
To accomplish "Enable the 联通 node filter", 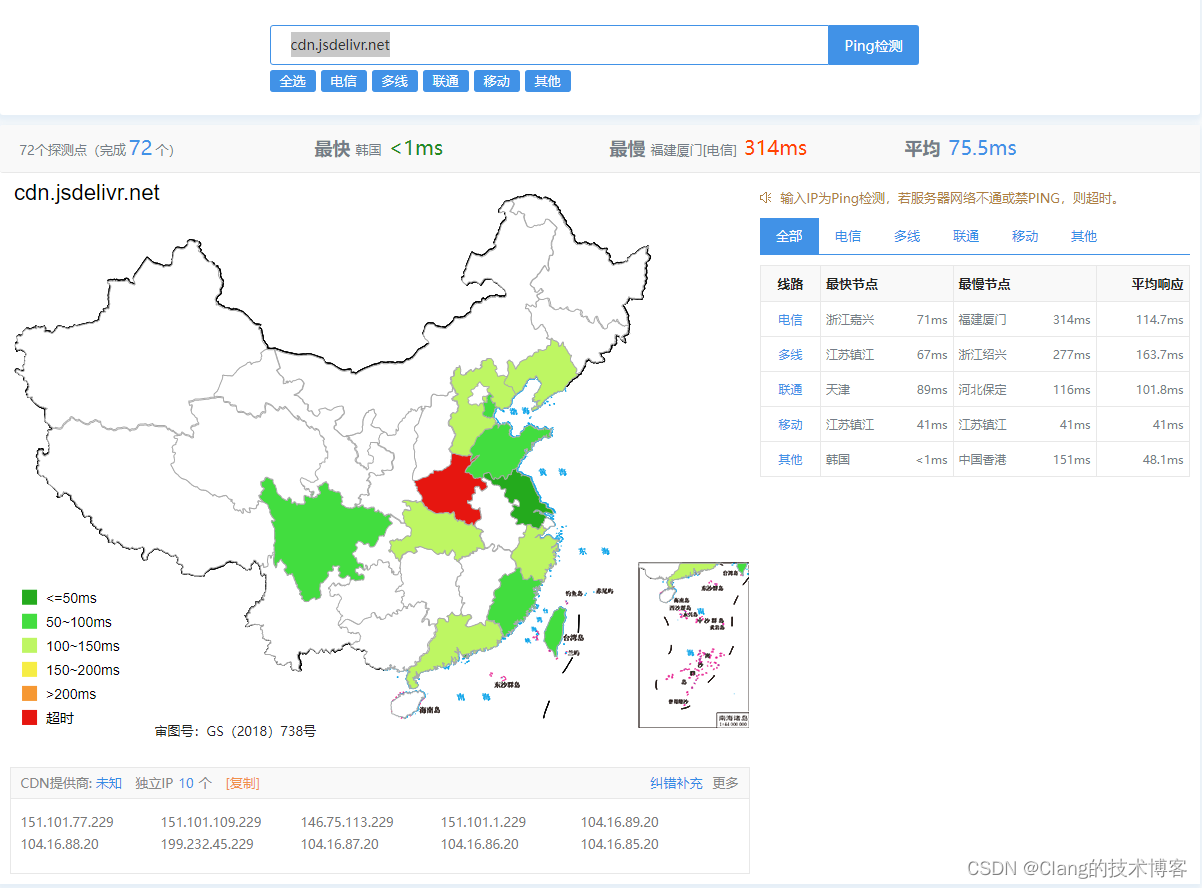I will click(445, 81).
